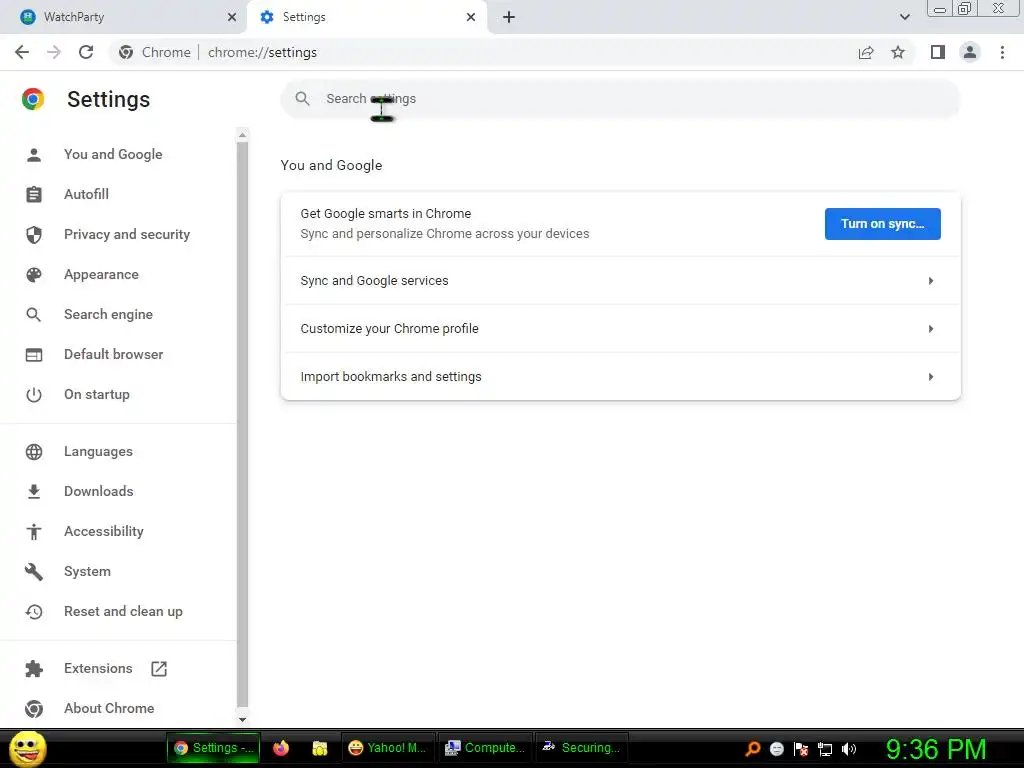Viewport: 1024px width, 768px height.
Task: Click the shield icon for Privacy and security
Action: pos(34,234)
